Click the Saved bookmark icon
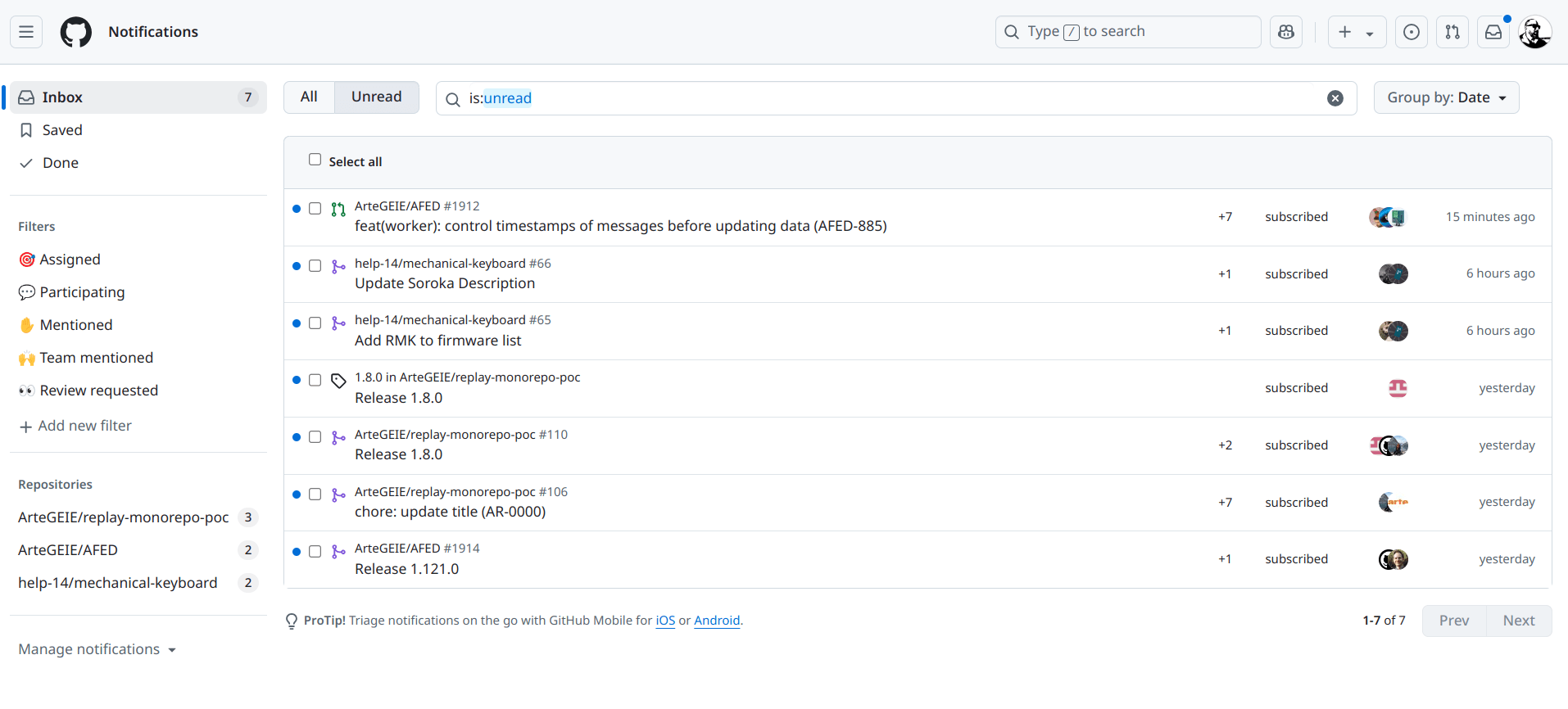Viewport: 1568px width, 709px height. 26,130
